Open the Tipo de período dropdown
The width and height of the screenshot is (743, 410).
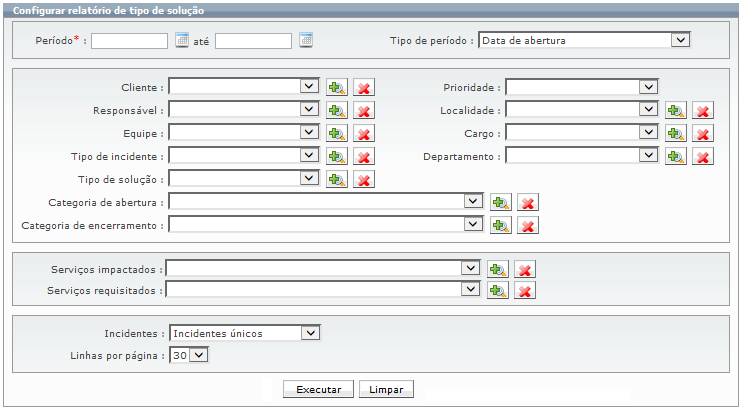[x=584, y=40]
